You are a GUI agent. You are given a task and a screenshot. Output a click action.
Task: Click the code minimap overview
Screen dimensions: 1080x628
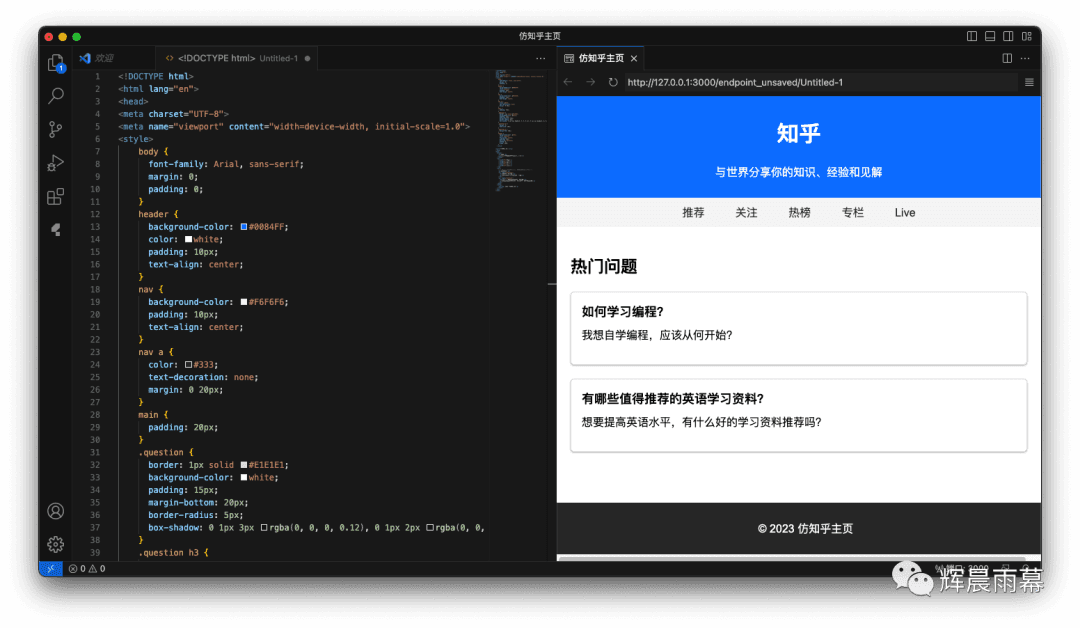click(x=521, y=131)
